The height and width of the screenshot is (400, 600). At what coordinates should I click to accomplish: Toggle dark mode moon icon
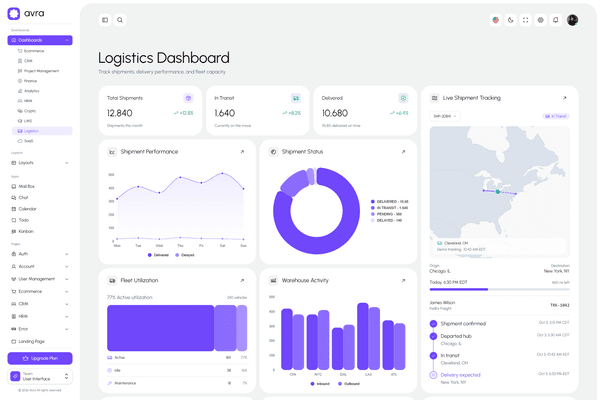click(x=510, y=20)
